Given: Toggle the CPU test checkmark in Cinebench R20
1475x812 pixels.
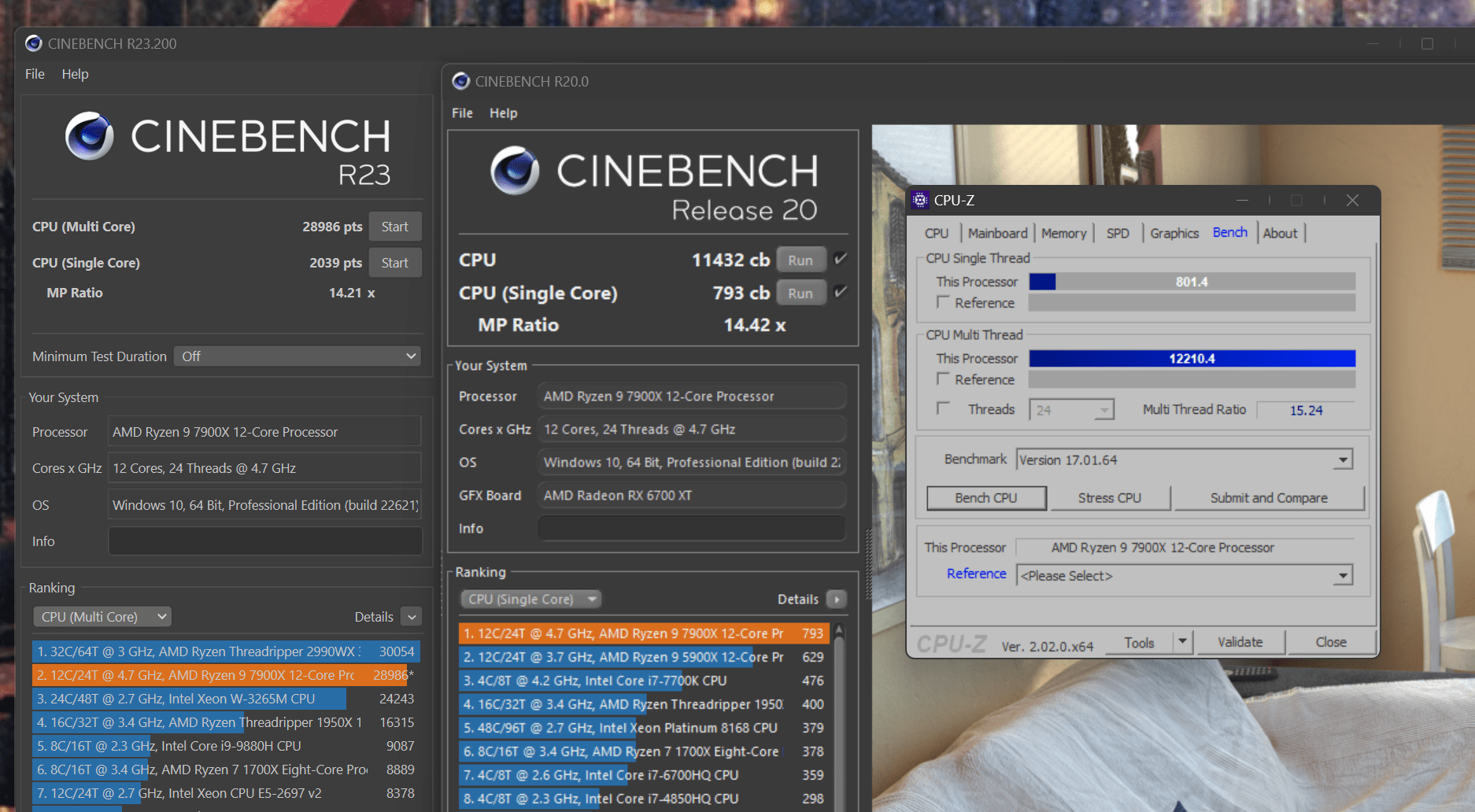Looking at the screenshot, I should tap(841, 259).
